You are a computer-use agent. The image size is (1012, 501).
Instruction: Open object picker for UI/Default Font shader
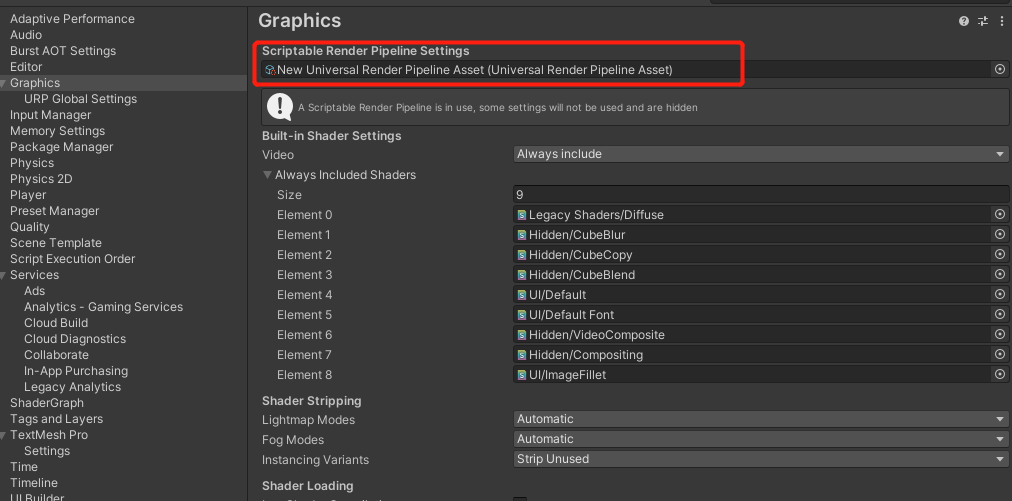[x=1000, y=314]
